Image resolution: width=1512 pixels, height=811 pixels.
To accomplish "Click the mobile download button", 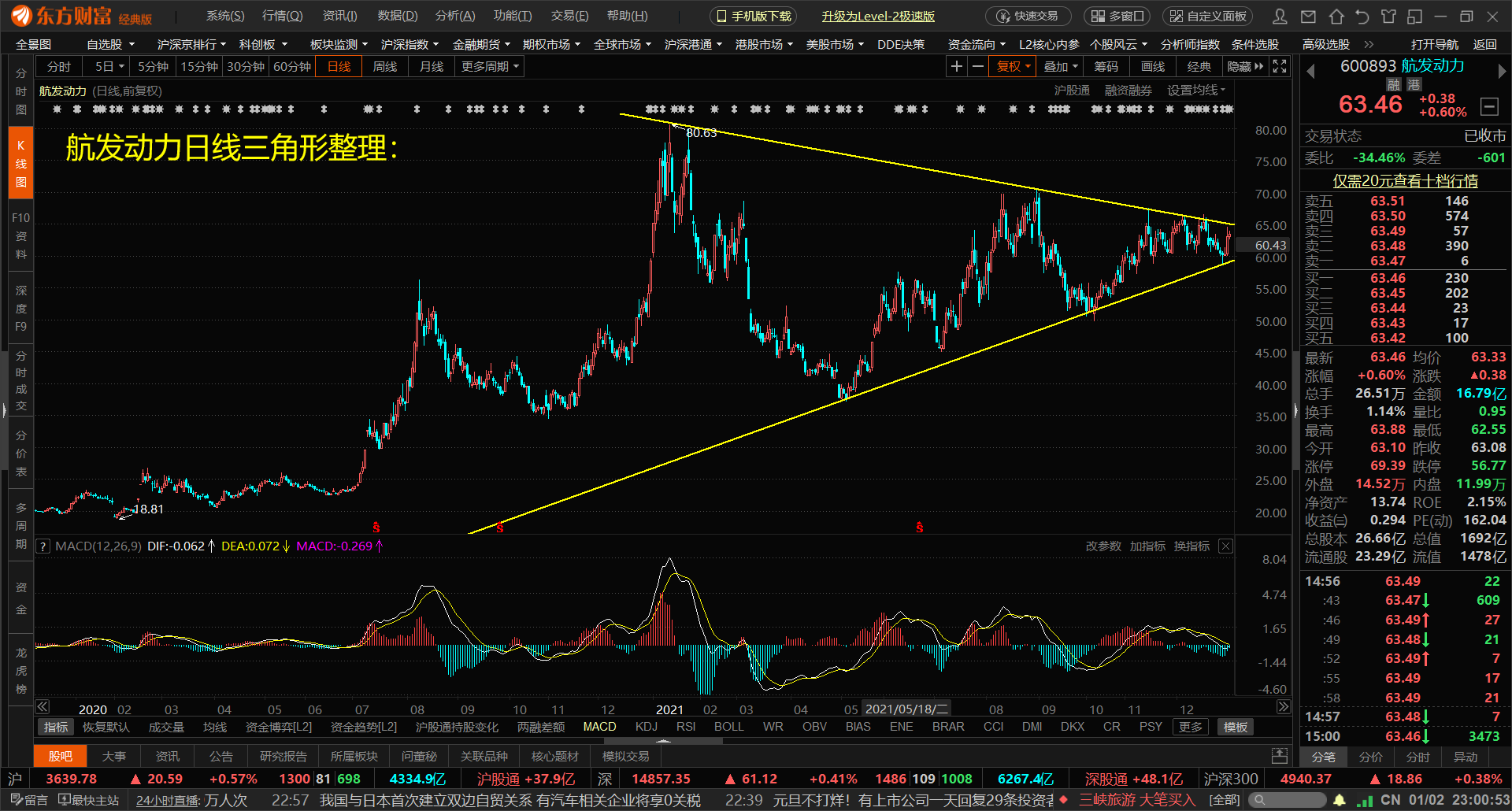I will tap(754, 17).
